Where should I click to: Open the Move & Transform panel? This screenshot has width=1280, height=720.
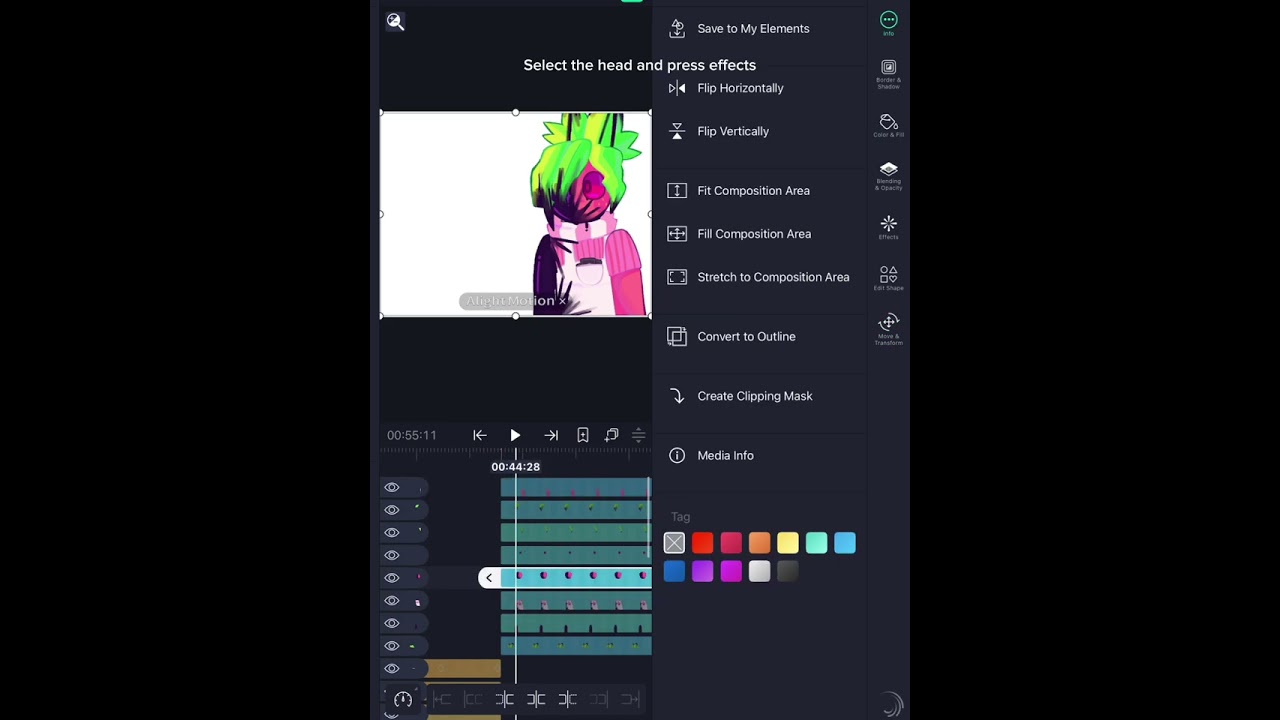coord(888,329)
